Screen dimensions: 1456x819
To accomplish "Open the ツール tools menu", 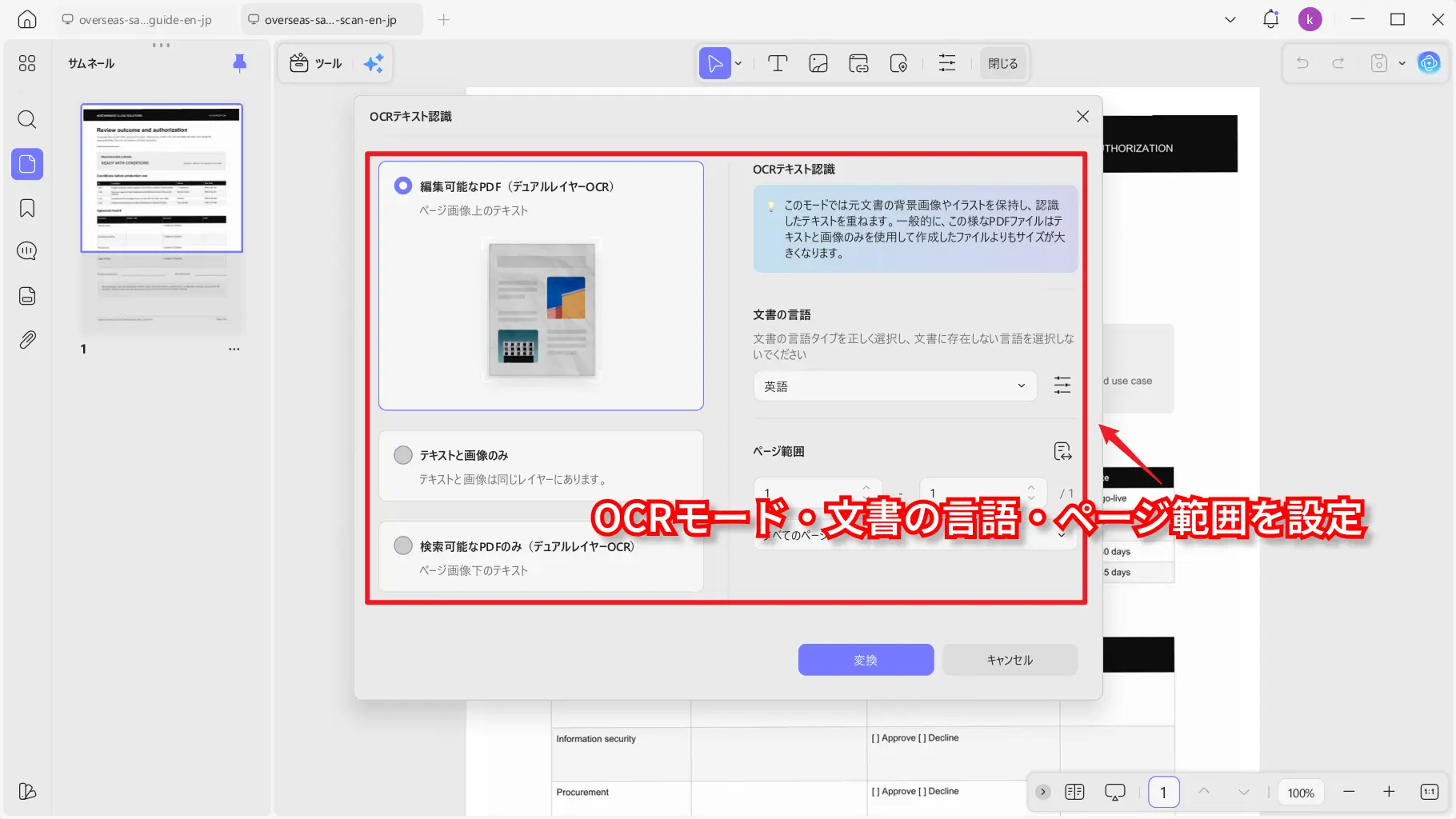I will tap(316, 63).
